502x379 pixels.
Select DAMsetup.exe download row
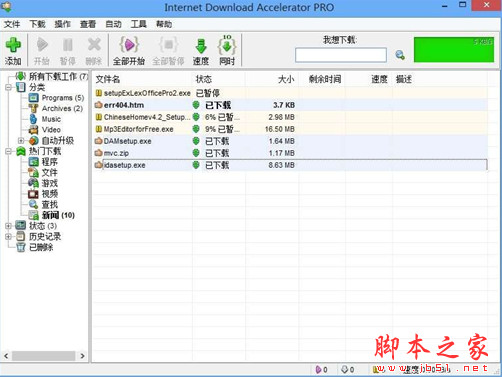click(291, 141)
